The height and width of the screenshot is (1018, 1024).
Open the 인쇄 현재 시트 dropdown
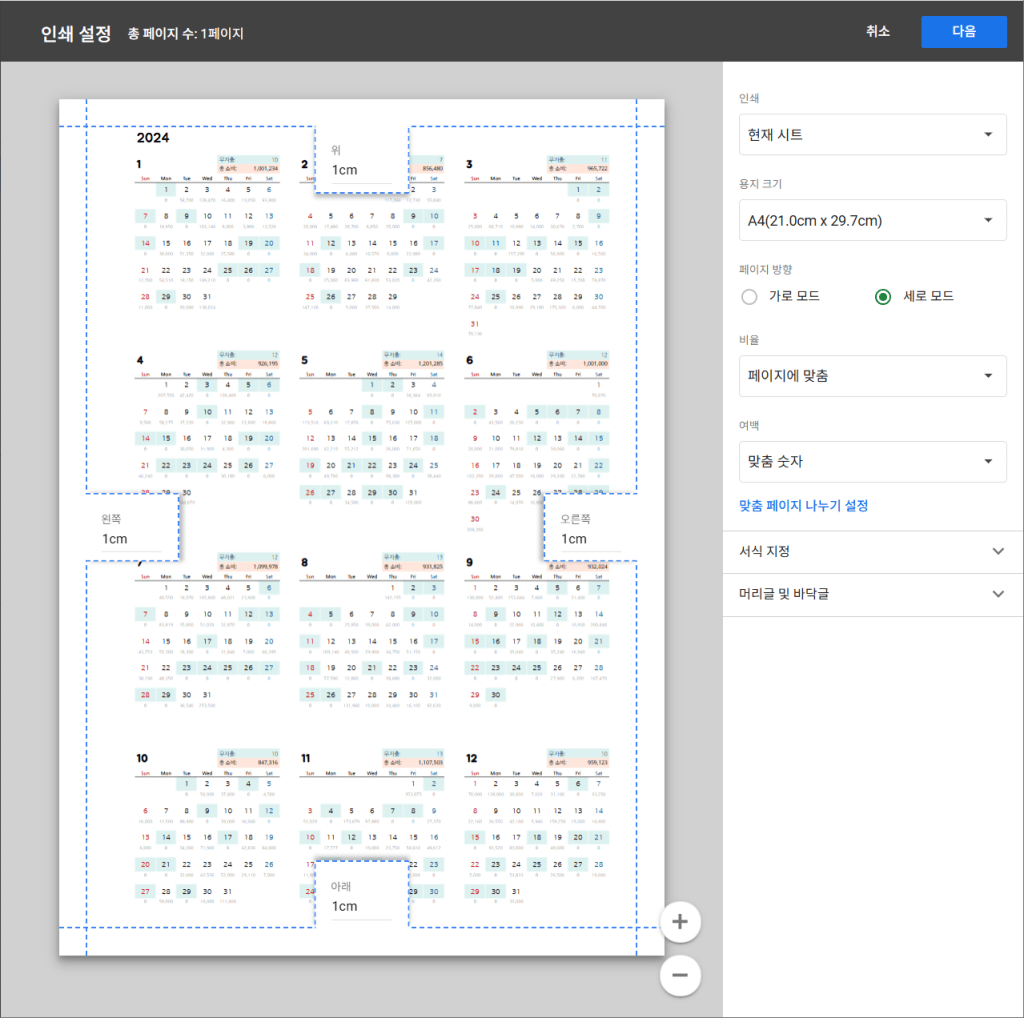coord(866,135)
